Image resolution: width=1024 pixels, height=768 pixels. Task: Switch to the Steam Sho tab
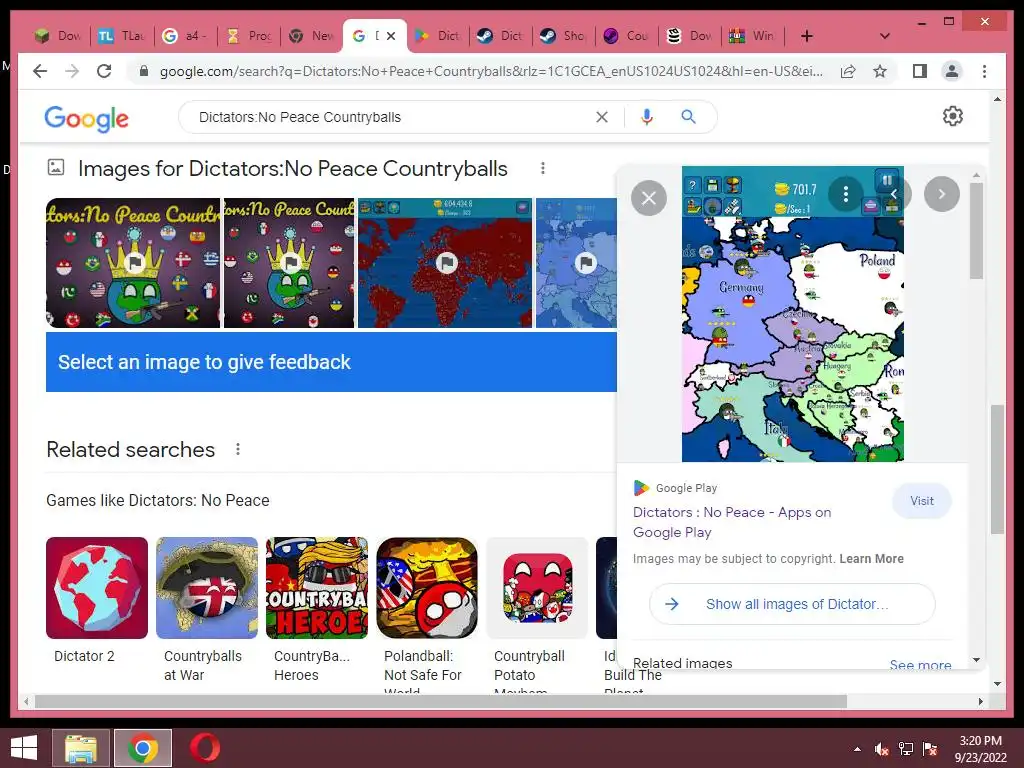click(565, 36)
